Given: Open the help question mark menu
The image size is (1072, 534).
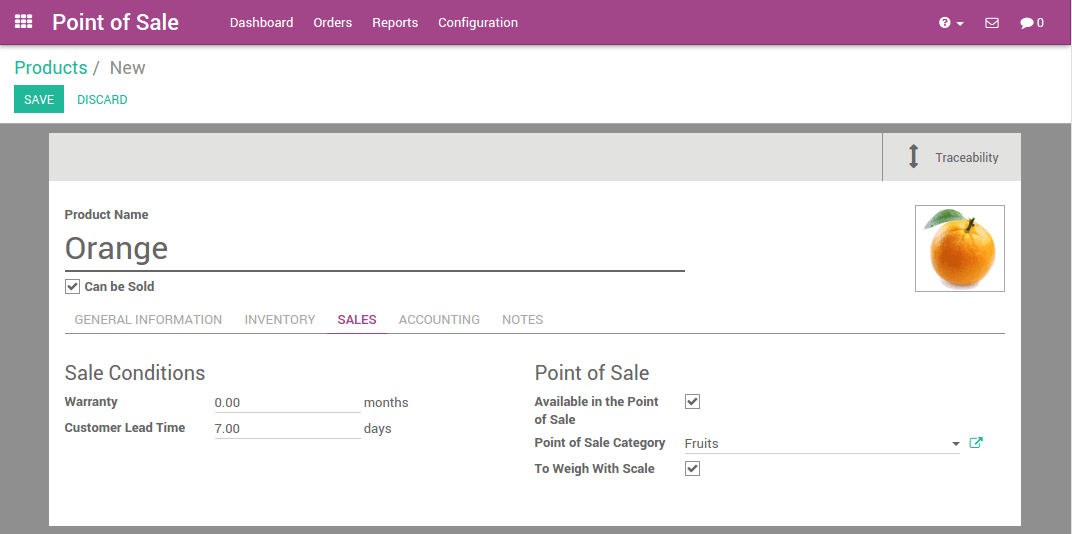Looking at the screenshot, I should click(945, 23).
